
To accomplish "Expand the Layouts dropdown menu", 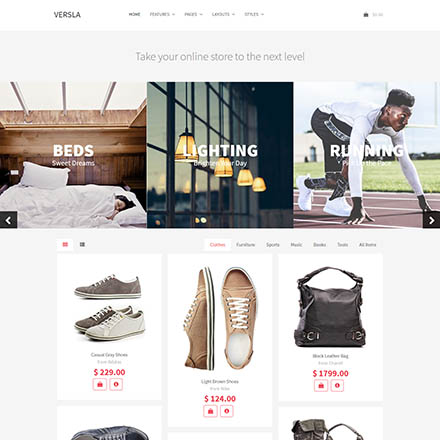I will pyautogui.click(x=223, y=14).
